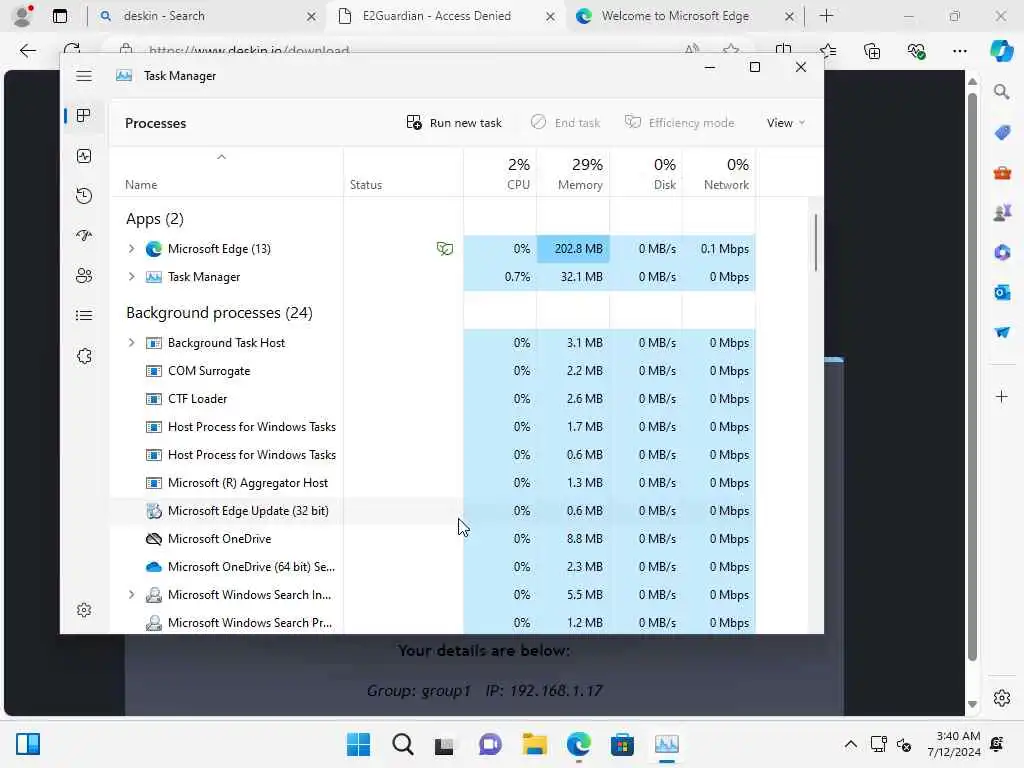This screenshot has height=768, width=1024.
Task: Open Edge sidebar Shopping tag icon
Action: click(x=1002, y=133)
